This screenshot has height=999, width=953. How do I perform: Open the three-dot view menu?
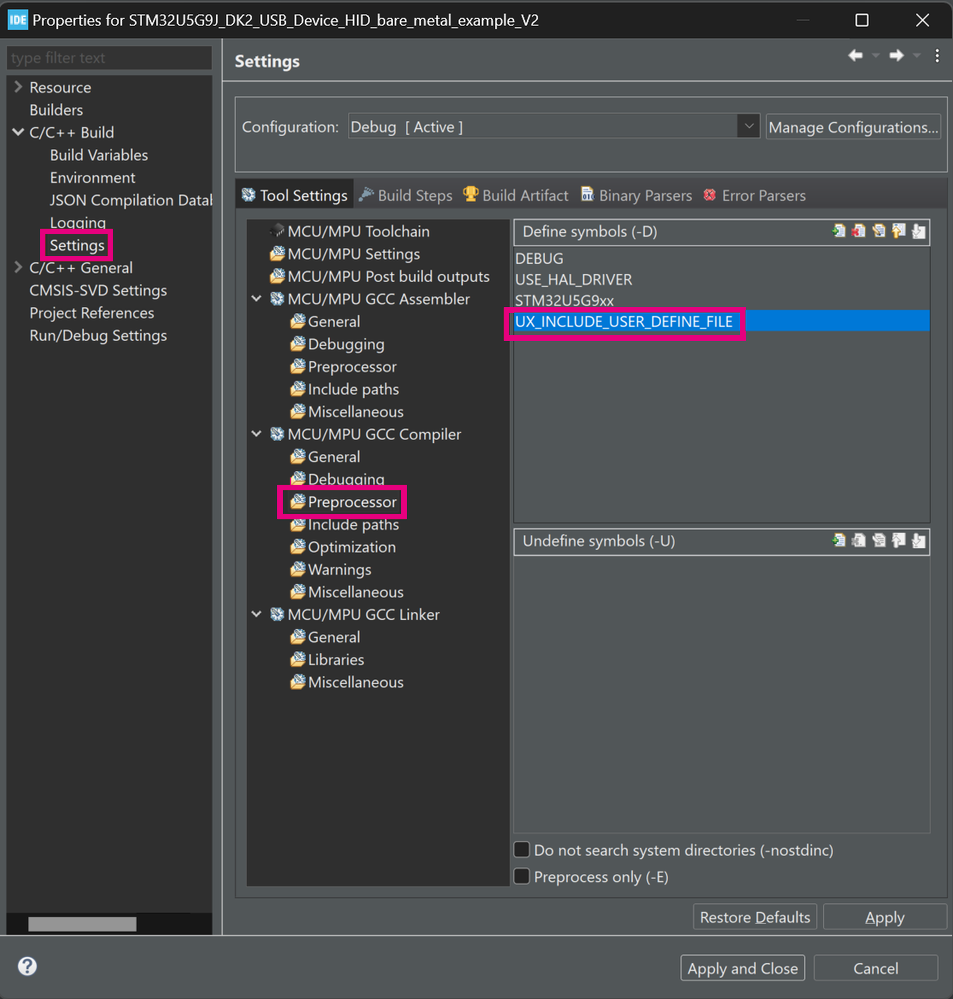(x=937, y=56)
